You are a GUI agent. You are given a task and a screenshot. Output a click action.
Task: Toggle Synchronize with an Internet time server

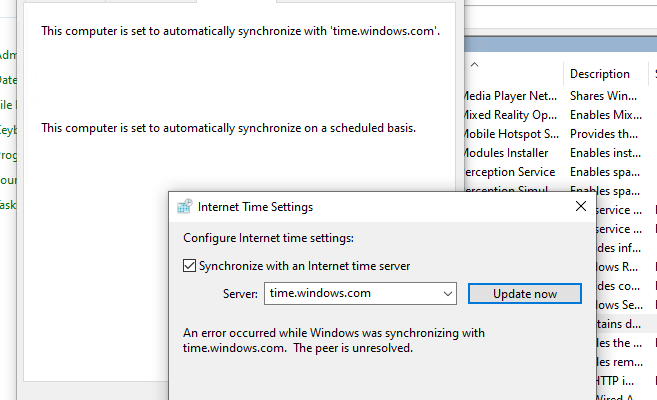click(x=190, y=266)
